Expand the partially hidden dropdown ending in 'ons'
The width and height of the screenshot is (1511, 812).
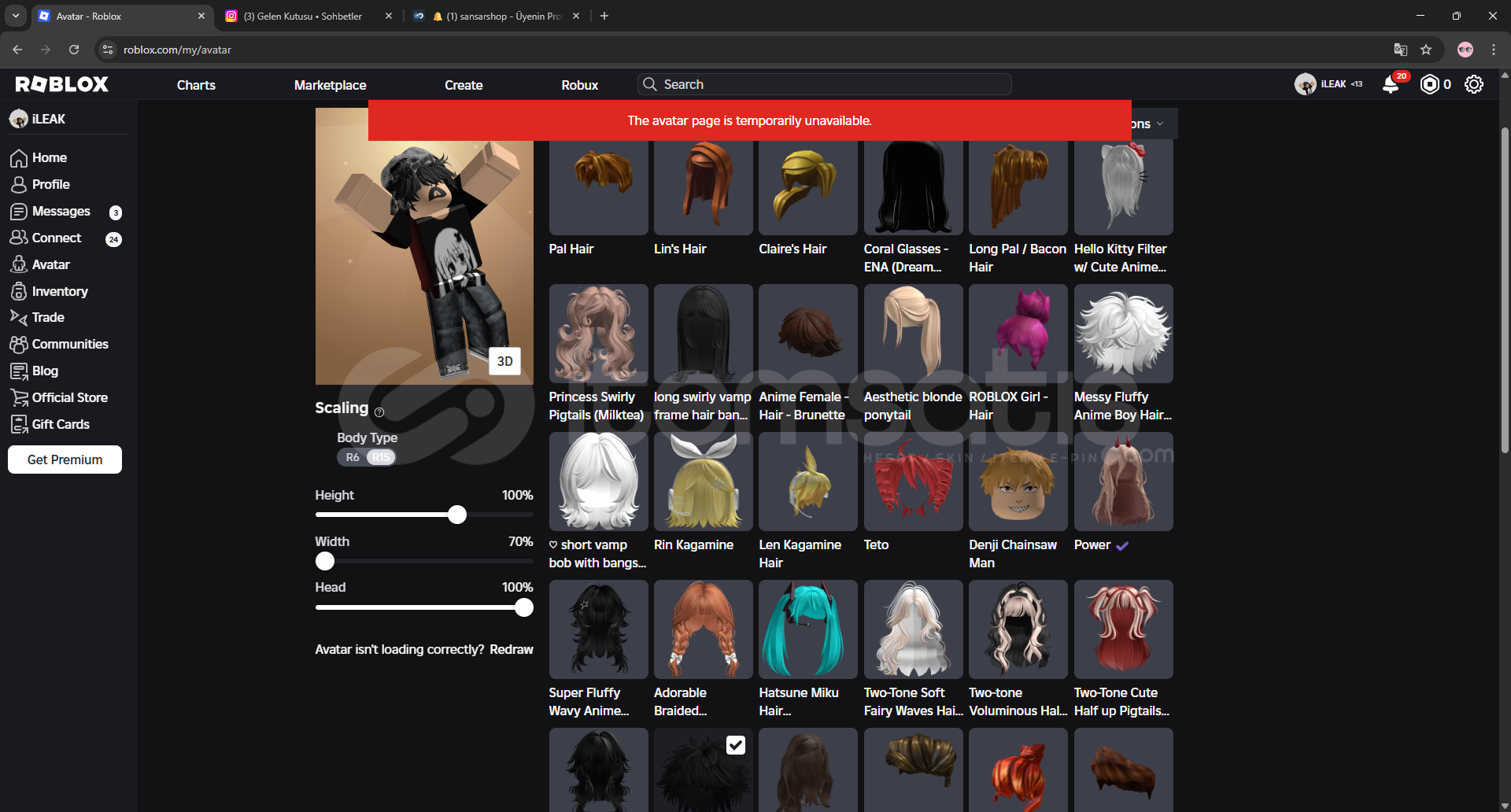tap(1154, 124)
